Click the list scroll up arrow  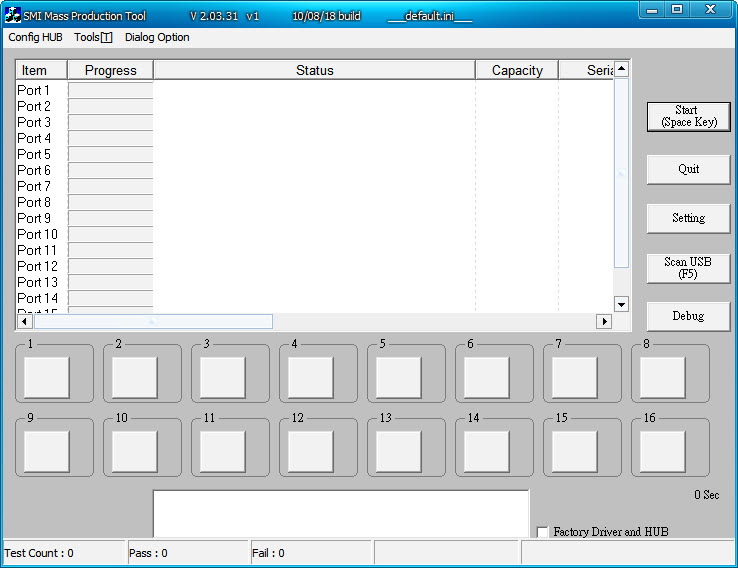pyautogui.click(x=621, y=69)
